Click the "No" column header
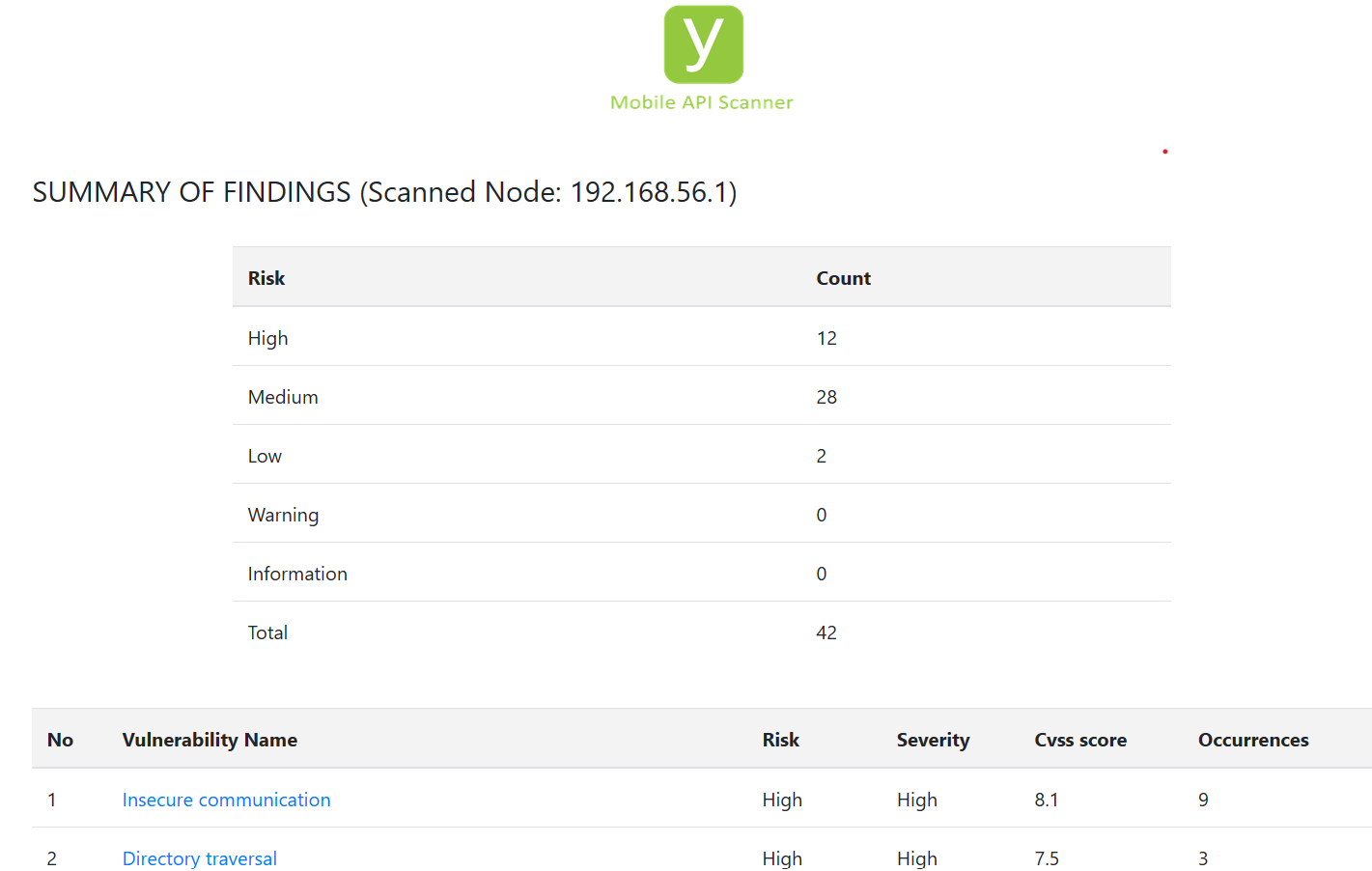 (60, 740)
